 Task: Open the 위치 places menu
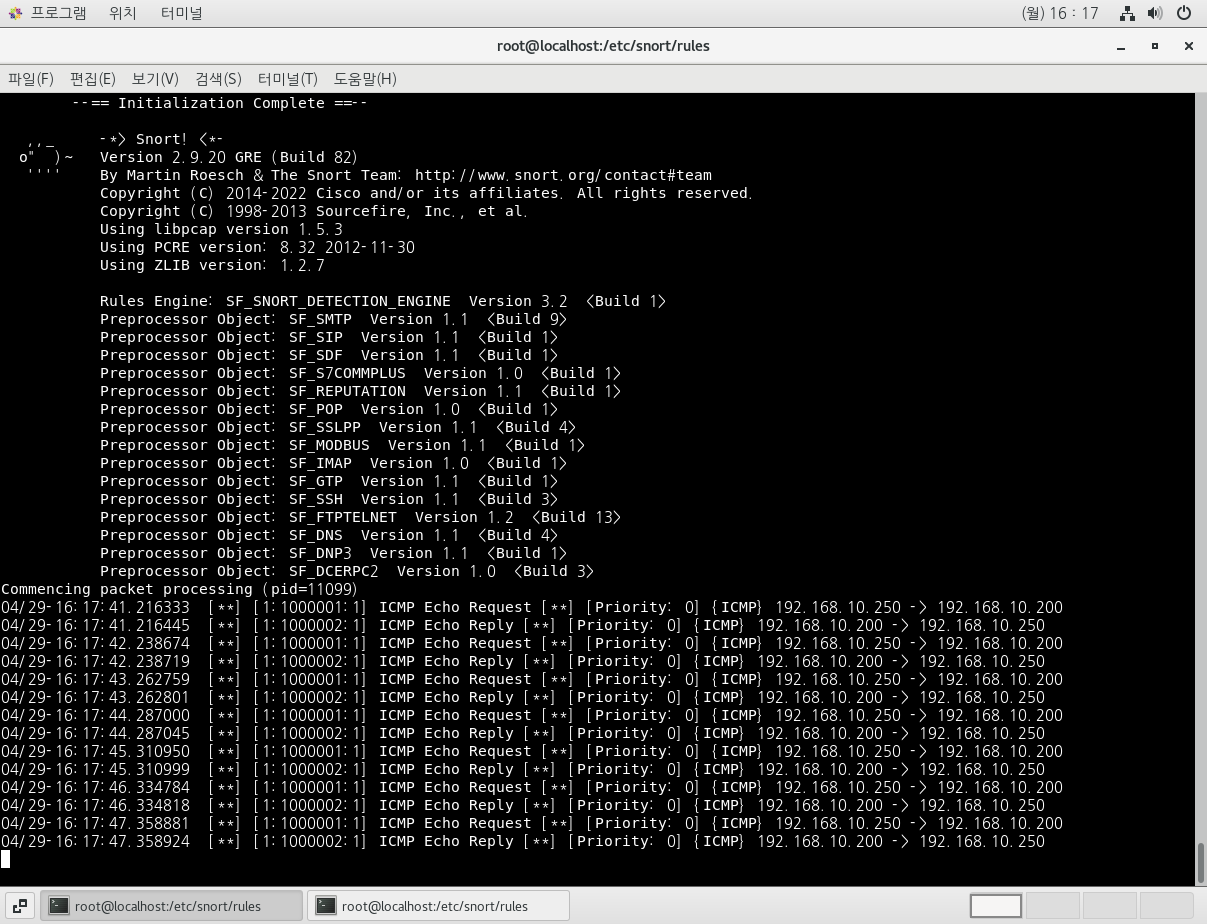point(123,13)
